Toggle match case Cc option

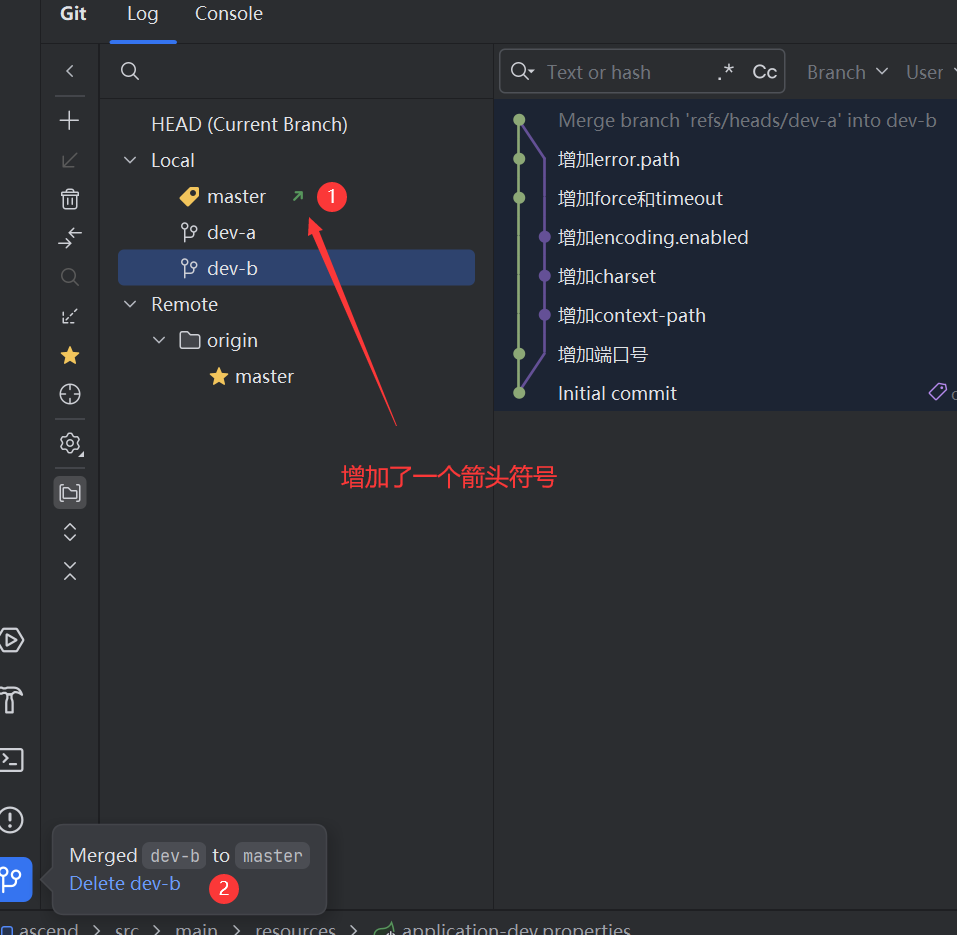(x=764, y=72)
